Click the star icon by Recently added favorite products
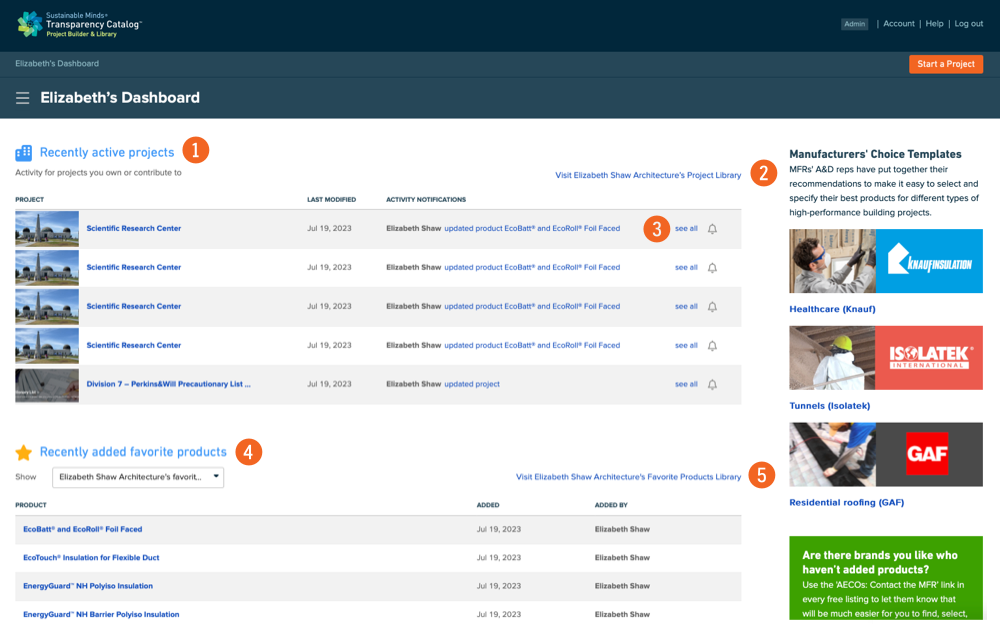This screenshot has height=625, width=1005. 24,453
